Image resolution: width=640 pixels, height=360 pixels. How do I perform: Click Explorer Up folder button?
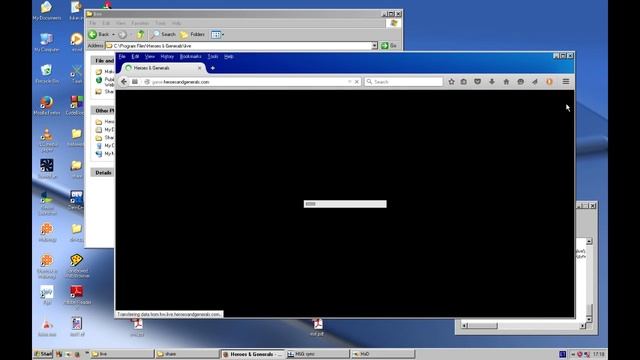coord(140,34)
